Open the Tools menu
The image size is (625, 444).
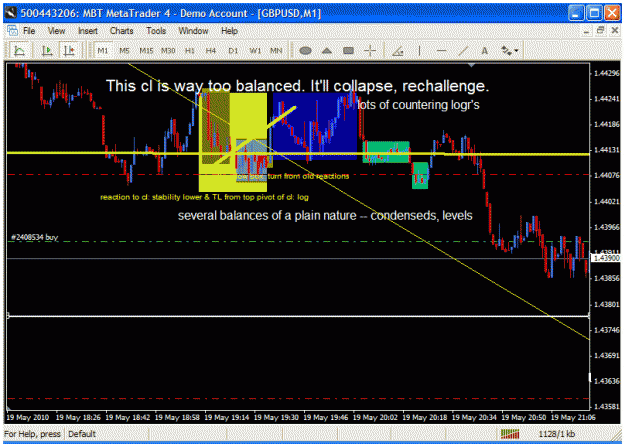pos(156,31)
